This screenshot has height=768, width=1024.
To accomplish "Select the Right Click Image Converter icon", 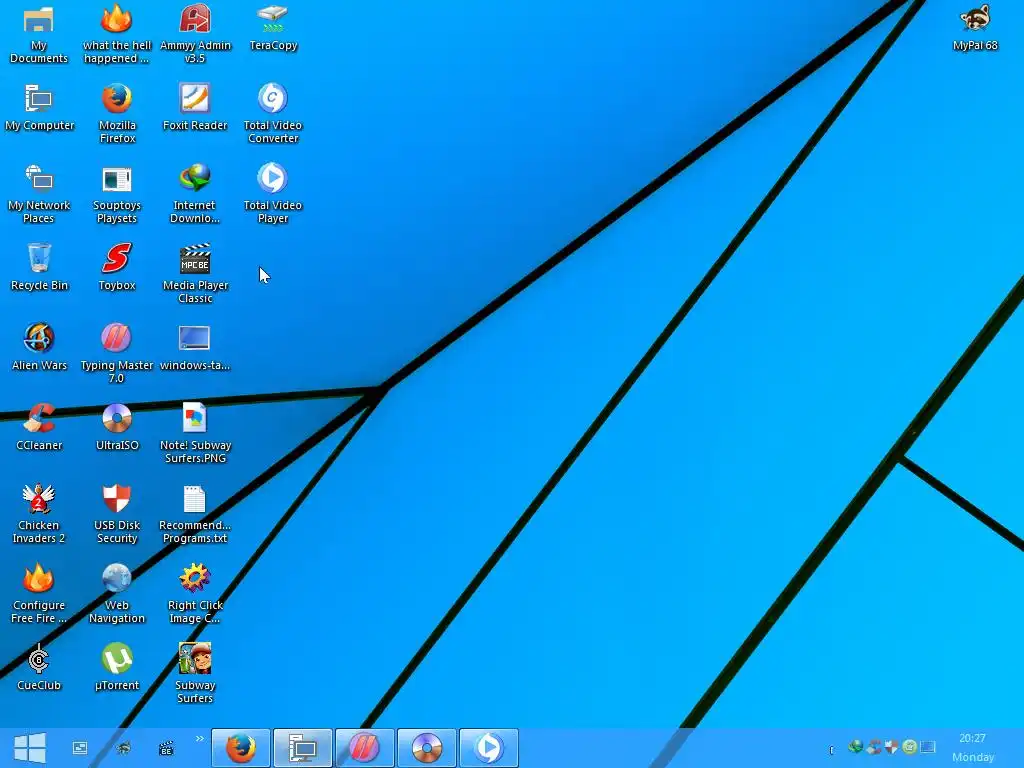I will point(195,594).
